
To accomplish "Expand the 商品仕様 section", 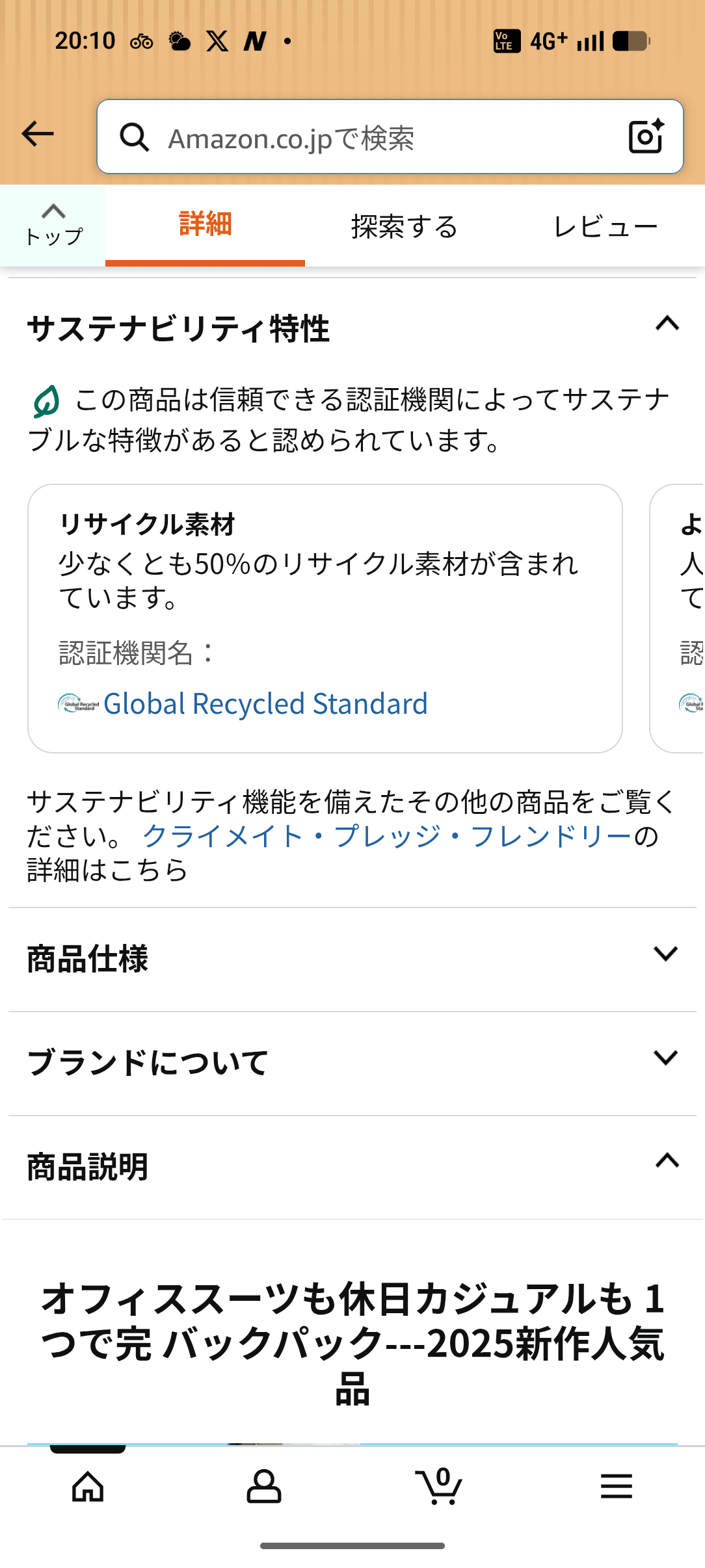I will (665, 954).
